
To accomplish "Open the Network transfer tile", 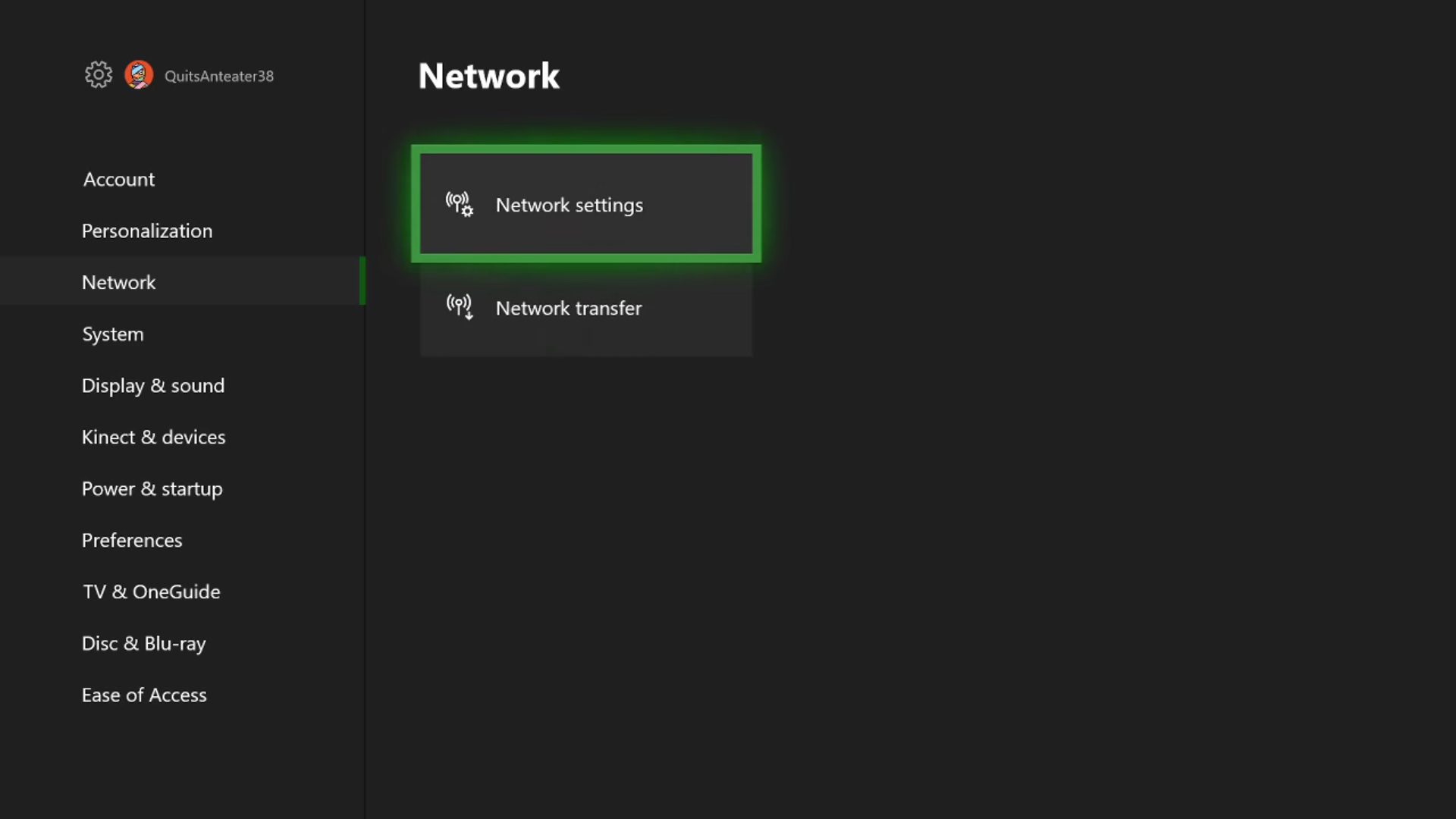I will (586, 307).
